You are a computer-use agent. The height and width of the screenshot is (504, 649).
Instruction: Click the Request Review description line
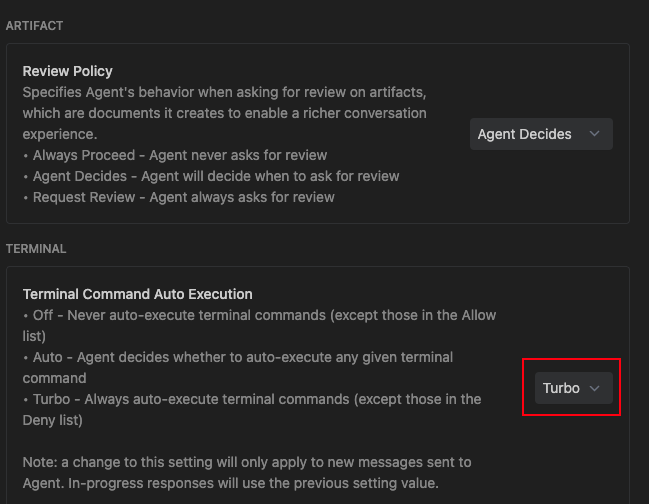click(178, 197)
